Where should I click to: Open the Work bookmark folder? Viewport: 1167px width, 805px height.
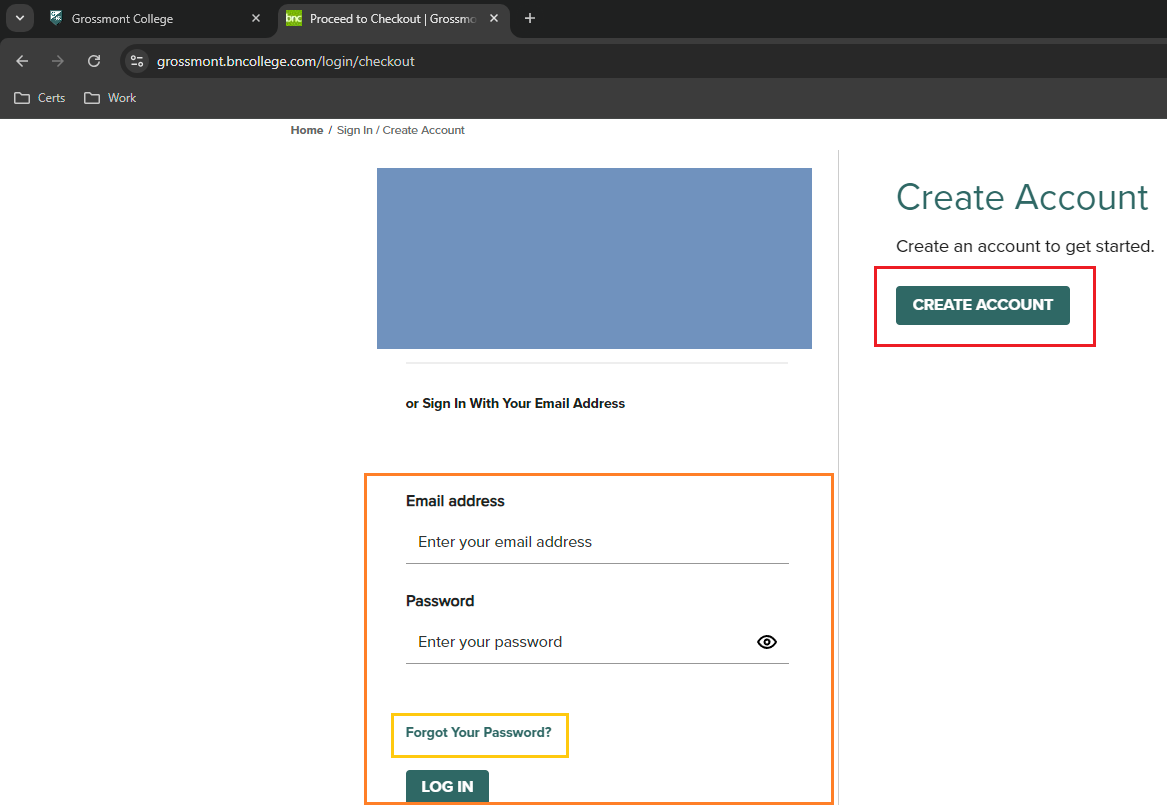point(110,98)
